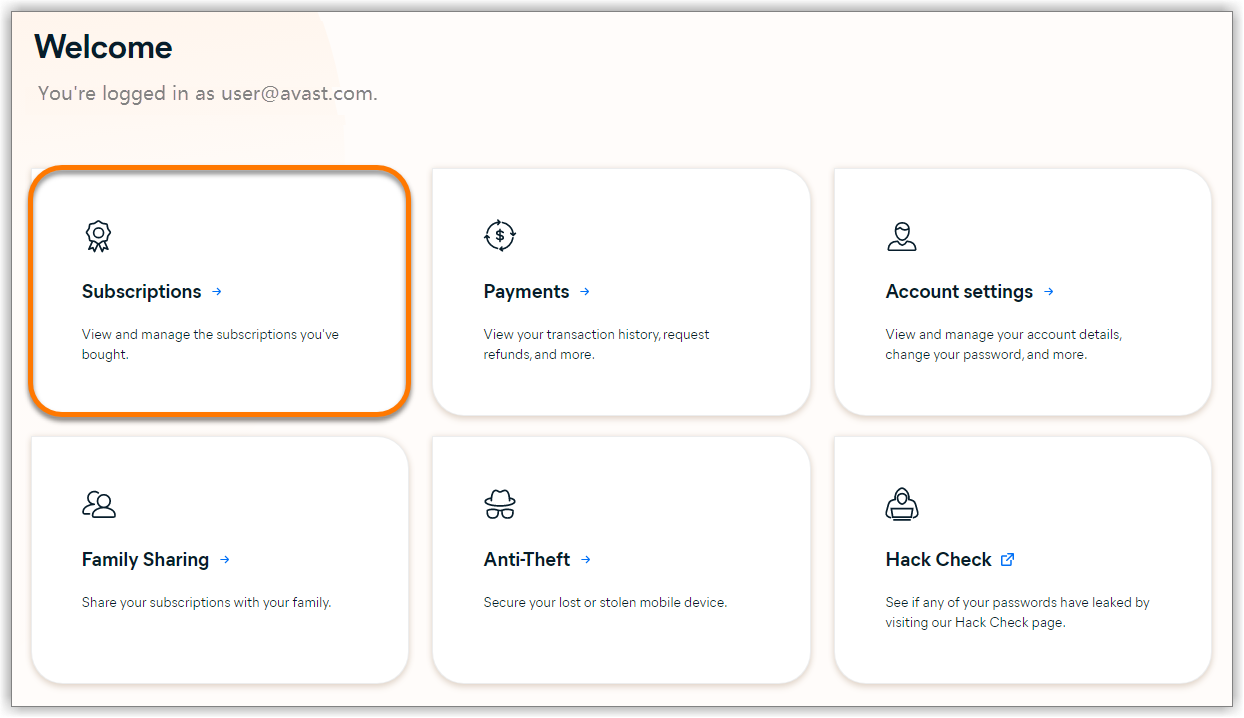Click the arrow beside Account settings
This screenshot has height=718, width=1244.
(x=1049, y=292)
